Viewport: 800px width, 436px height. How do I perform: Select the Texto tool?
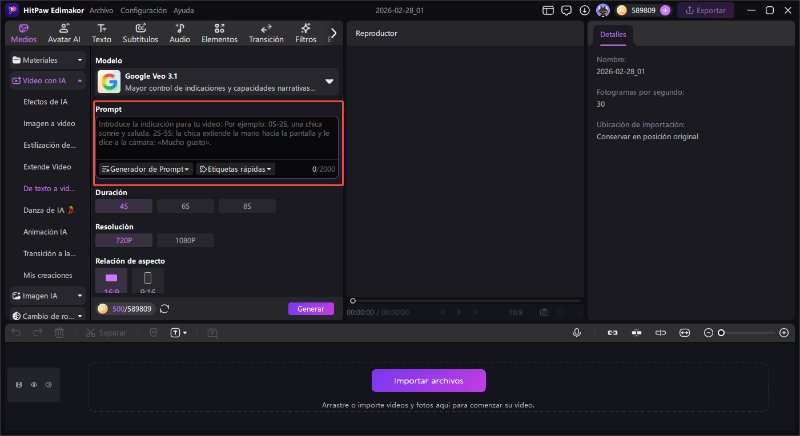coord(102,33)
